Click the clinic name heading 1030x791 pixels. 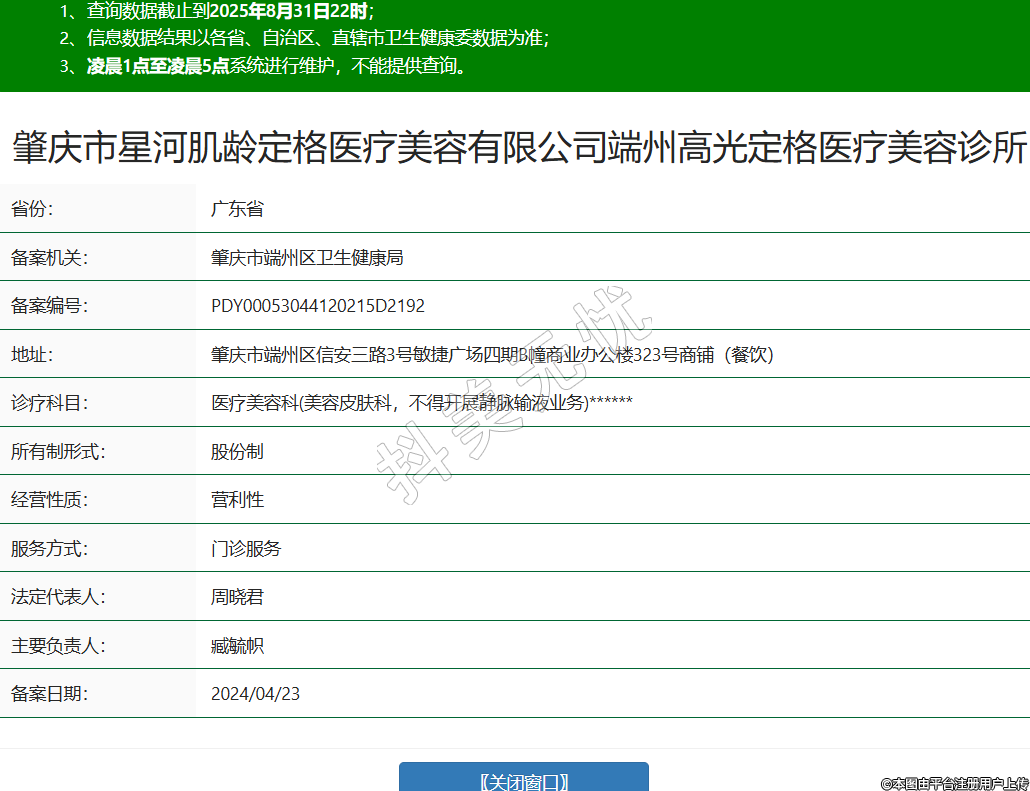[519, 148]
